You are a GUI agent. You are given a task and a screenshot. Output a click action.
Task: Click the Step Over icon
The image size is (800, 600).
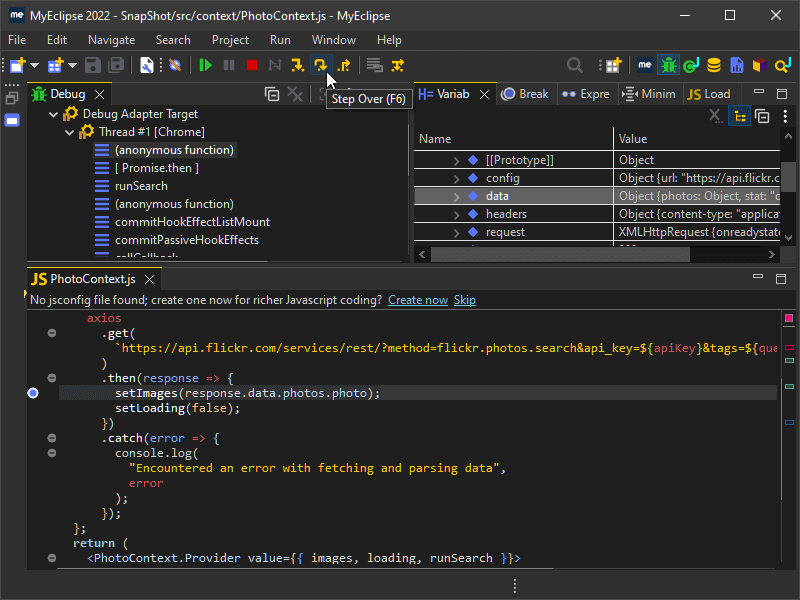320,65
